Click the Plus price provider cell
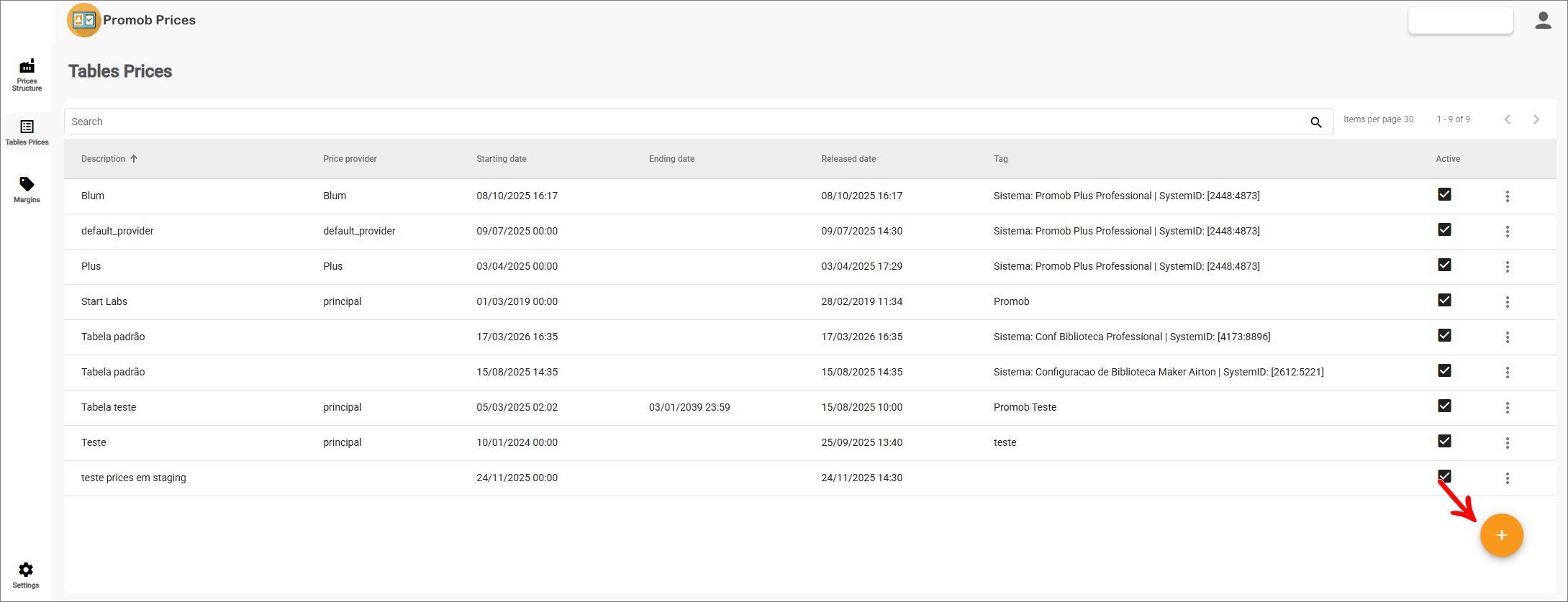Screen dimensions: 1568x602 pos(332,266)
